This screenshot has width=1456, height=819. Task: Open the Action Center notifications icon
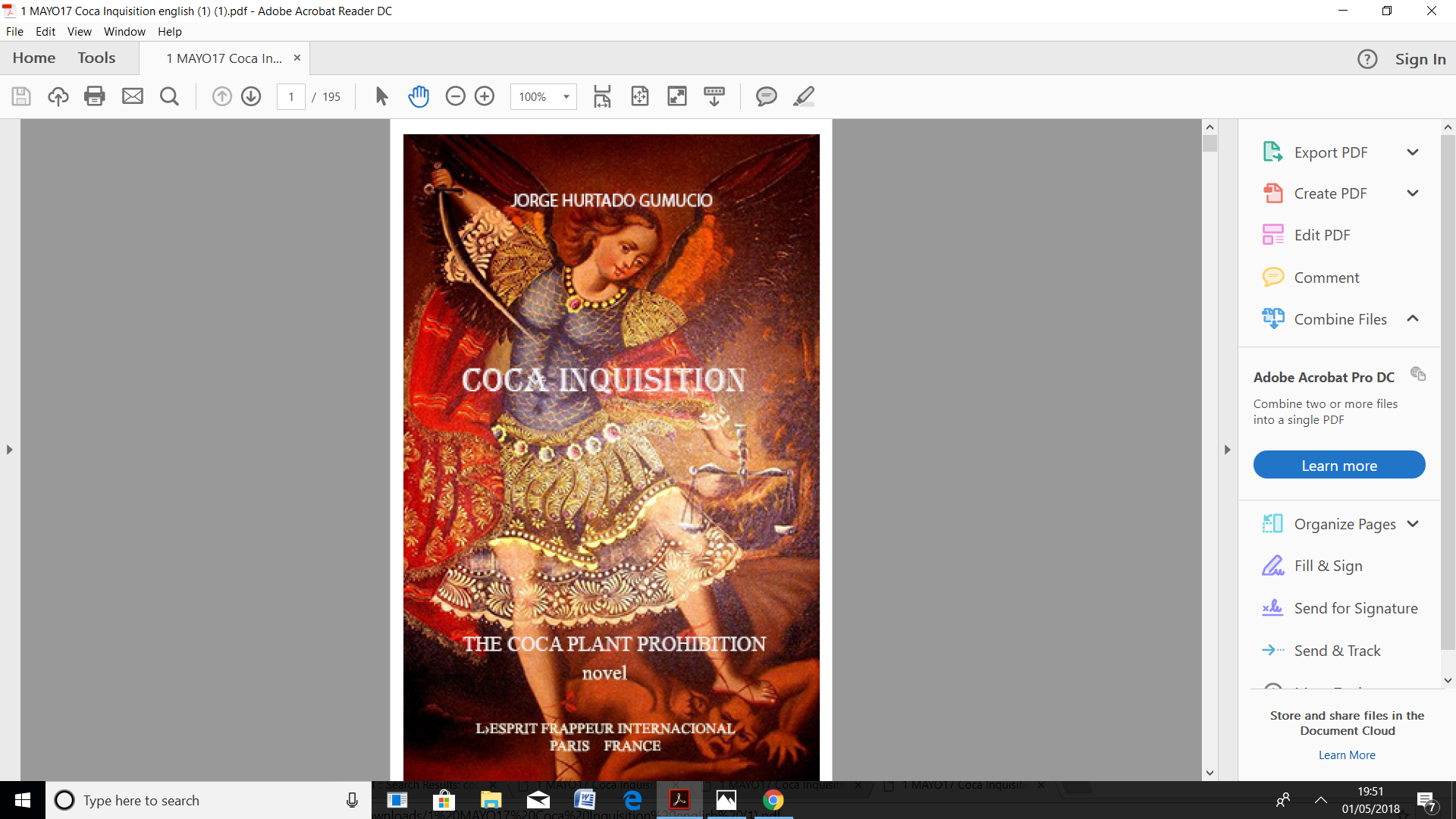1427,801
